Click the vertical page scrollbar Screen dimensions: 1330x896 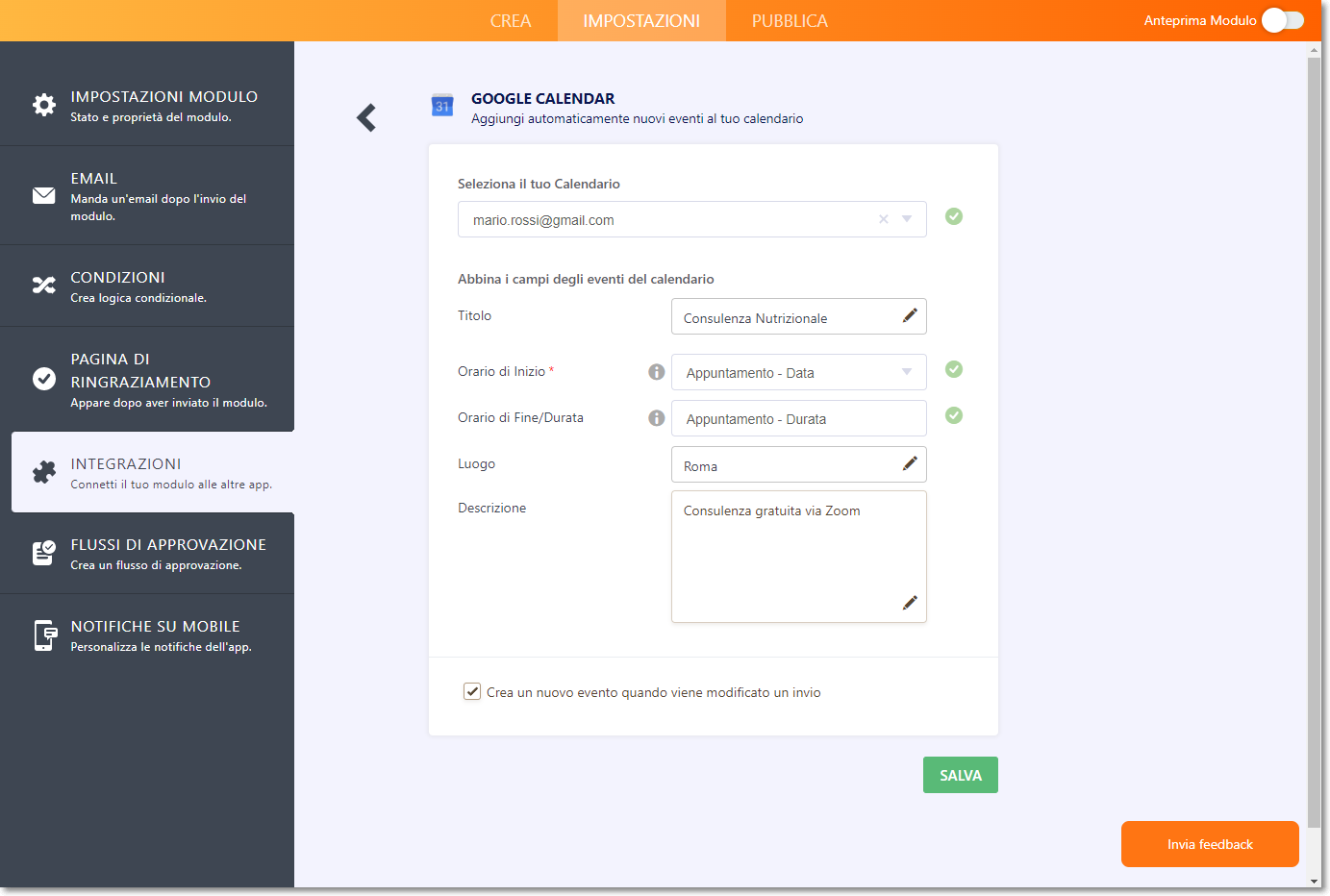(1314, 433)
